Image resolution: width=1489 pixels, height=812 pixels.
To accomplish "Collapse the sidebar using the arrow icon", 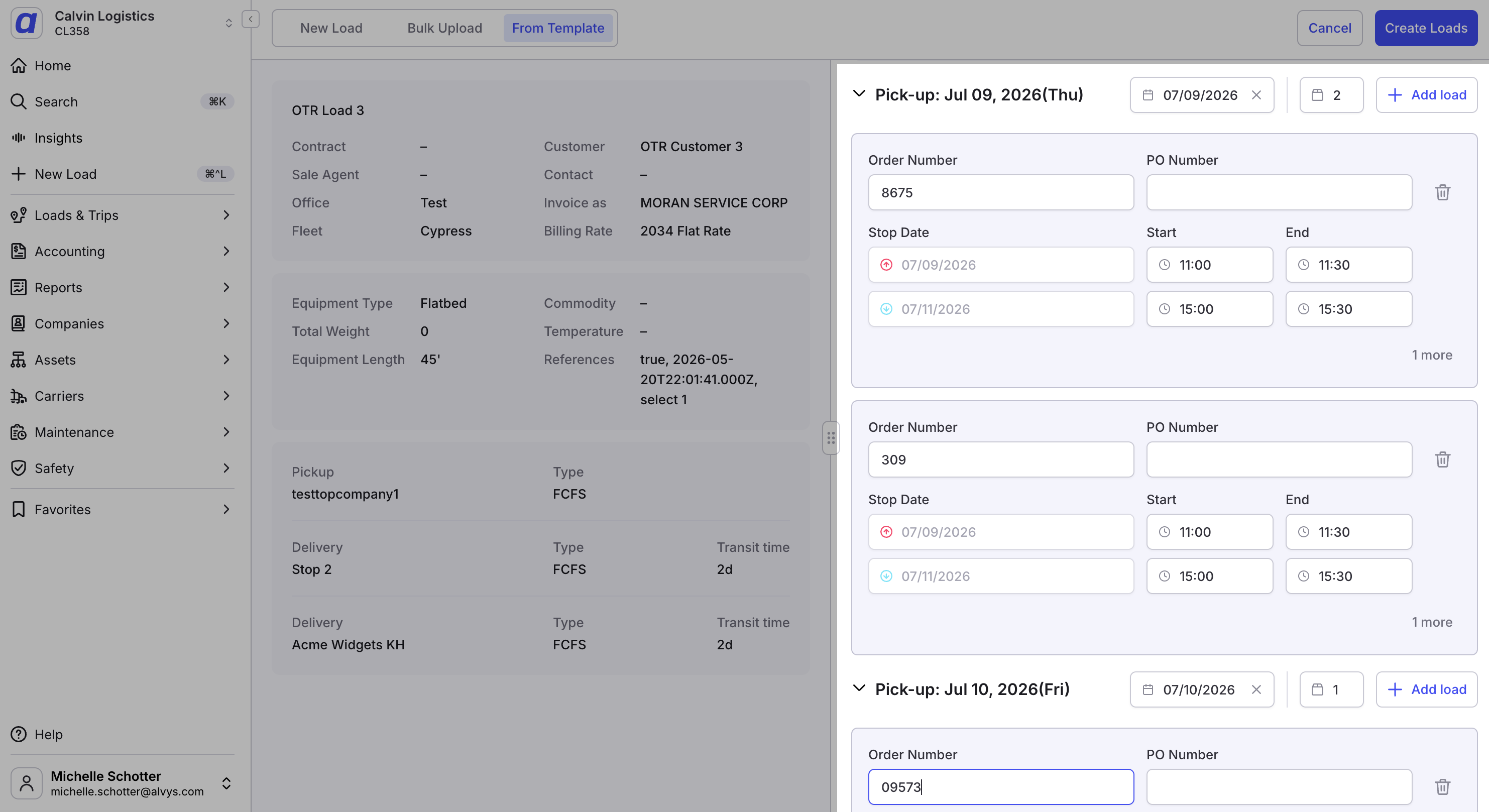I will point(250,19).
